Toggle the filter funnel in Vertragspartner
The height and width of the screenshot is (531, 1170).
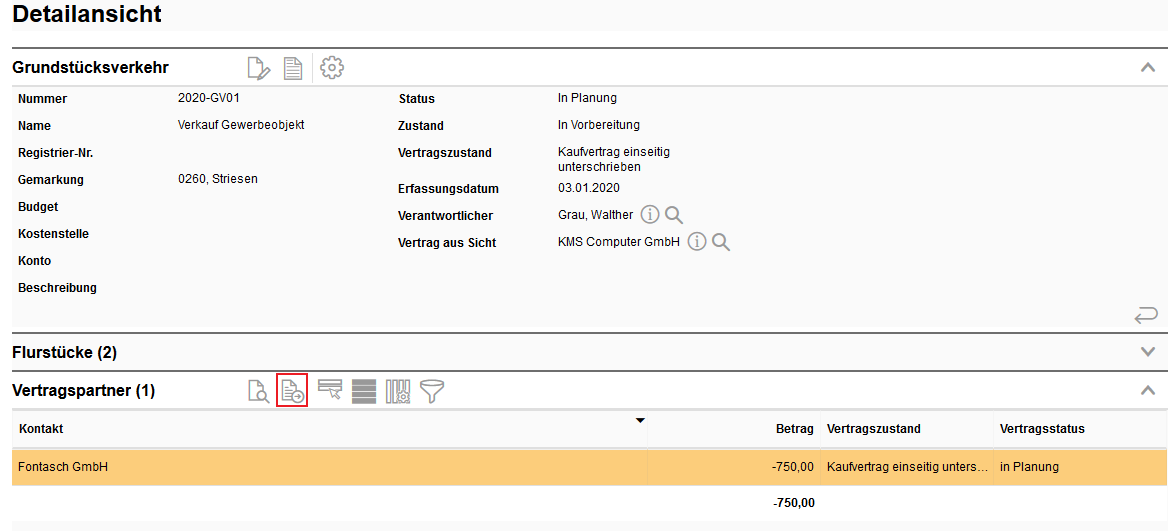tap(432, 391)
